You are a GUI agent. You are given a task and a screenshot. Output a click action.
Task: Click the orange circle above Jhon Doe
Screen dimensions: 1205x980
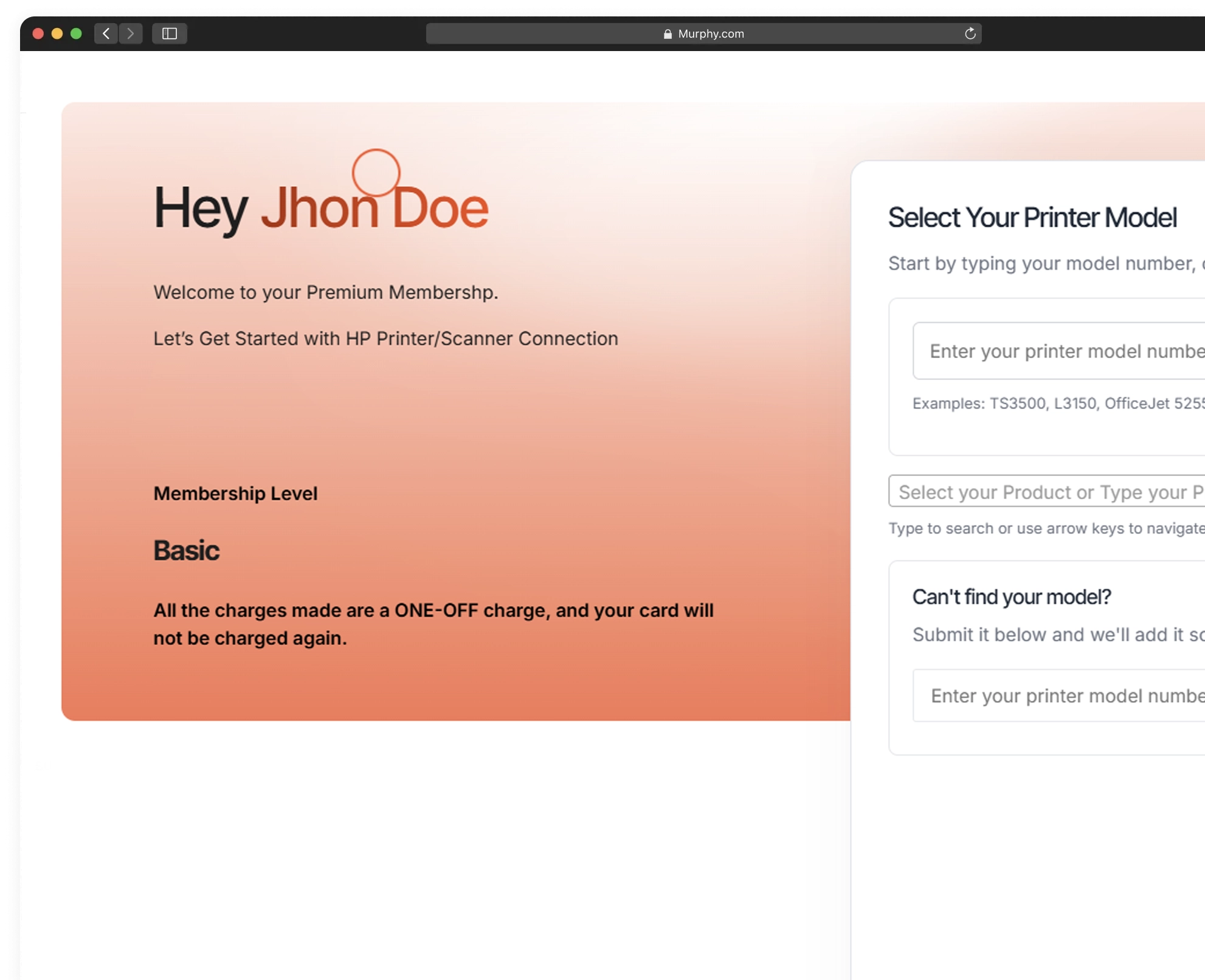coord(376,173)
